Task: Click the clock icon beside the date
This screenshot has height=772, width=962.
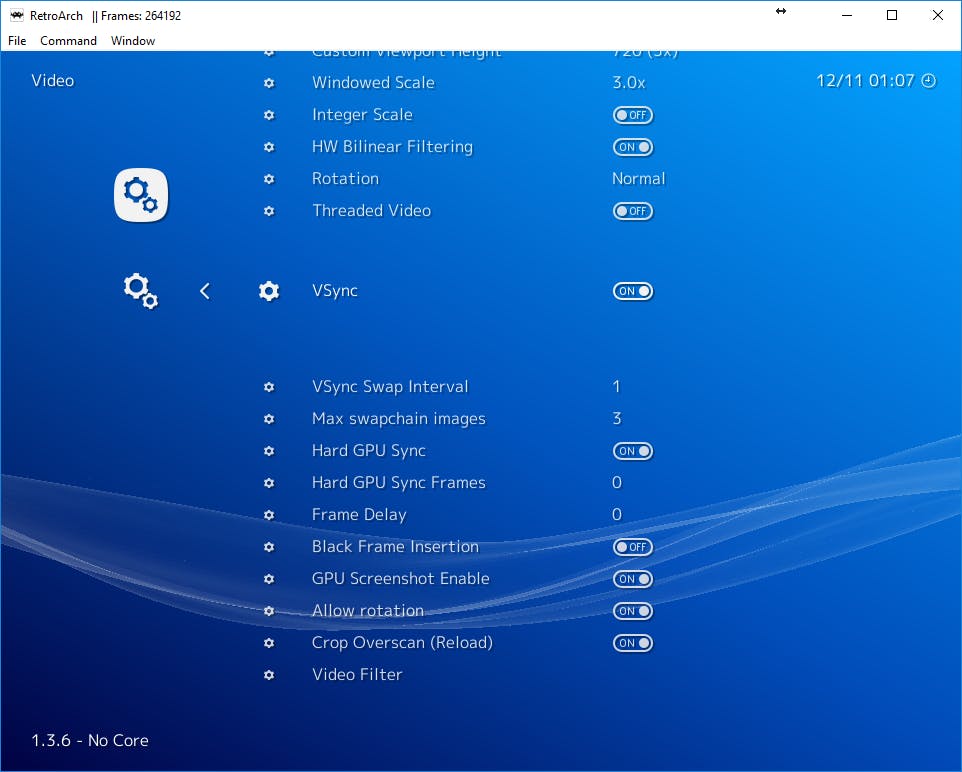Action: [x=929, y=80]
